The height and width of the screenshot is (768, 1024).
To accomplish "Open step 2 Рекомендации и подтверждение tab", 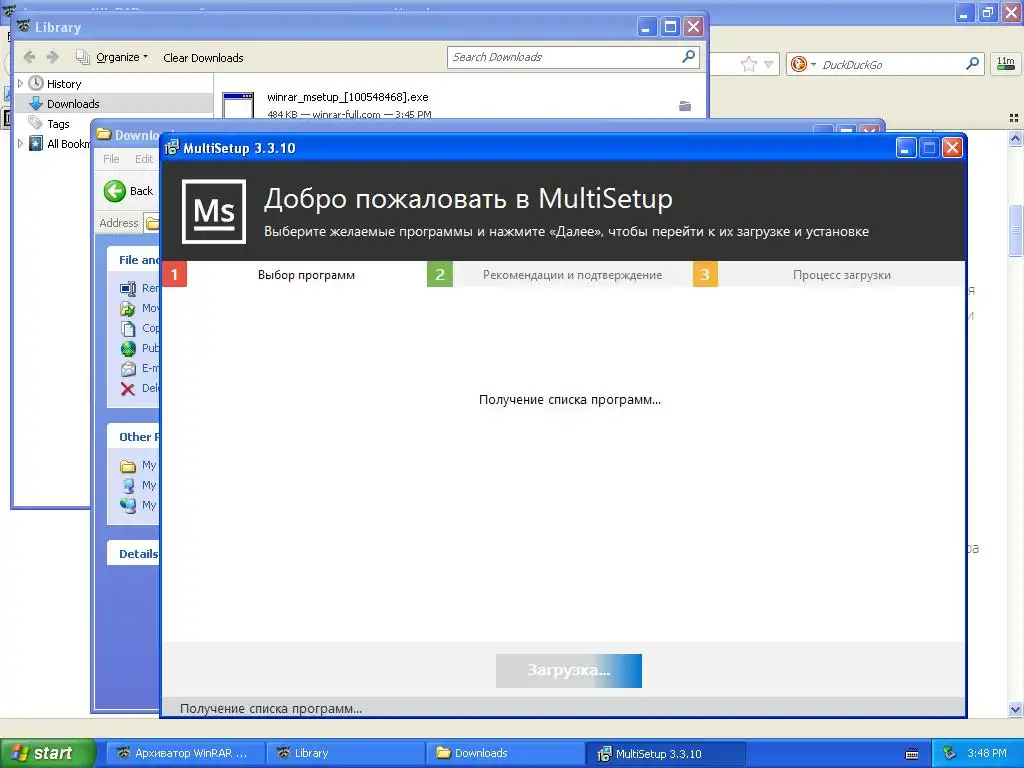I will [x=560, y=274].
